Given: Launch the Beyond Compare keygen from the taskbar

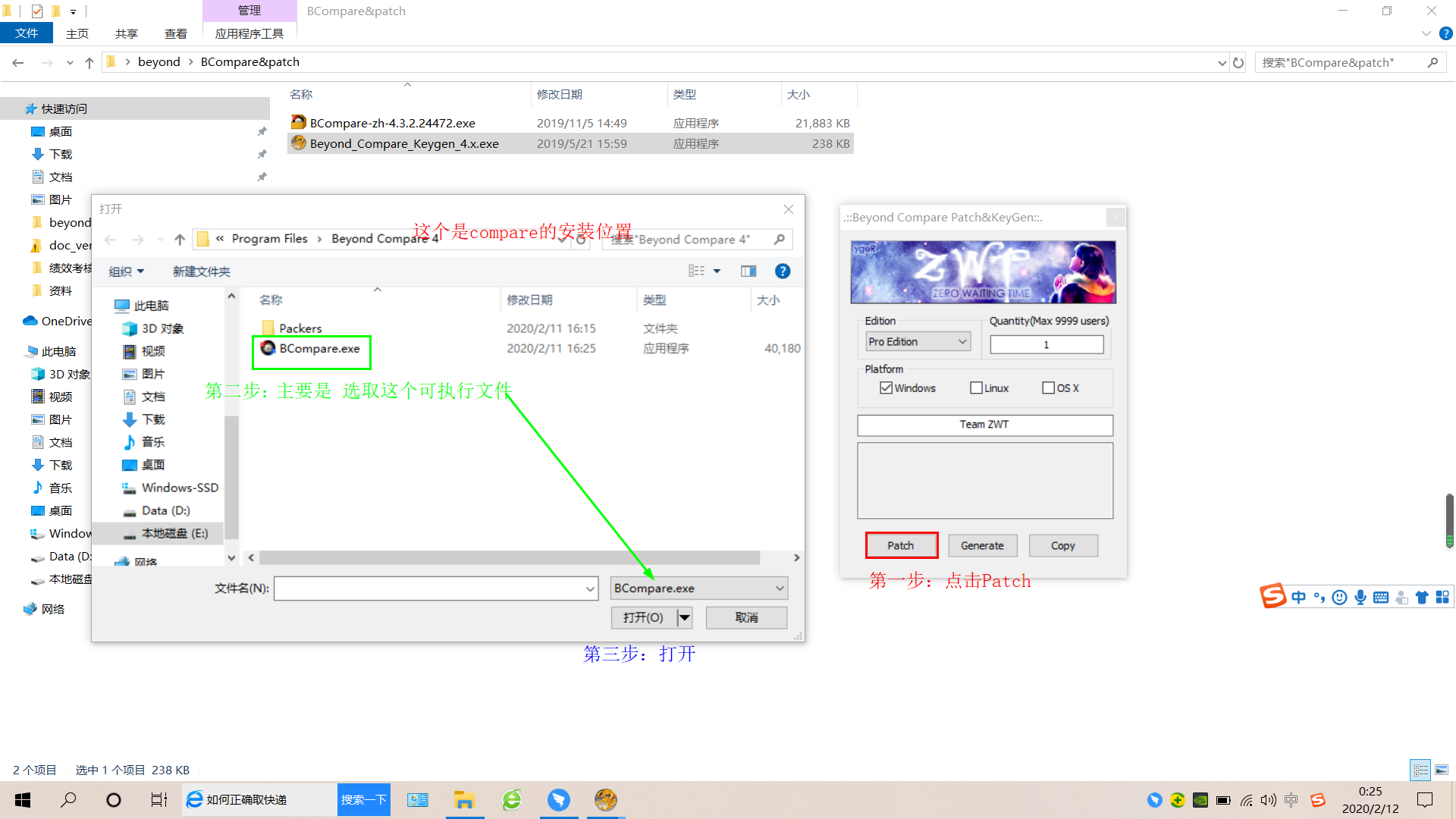Looking at the screenshot, I should tap(605, 799).
